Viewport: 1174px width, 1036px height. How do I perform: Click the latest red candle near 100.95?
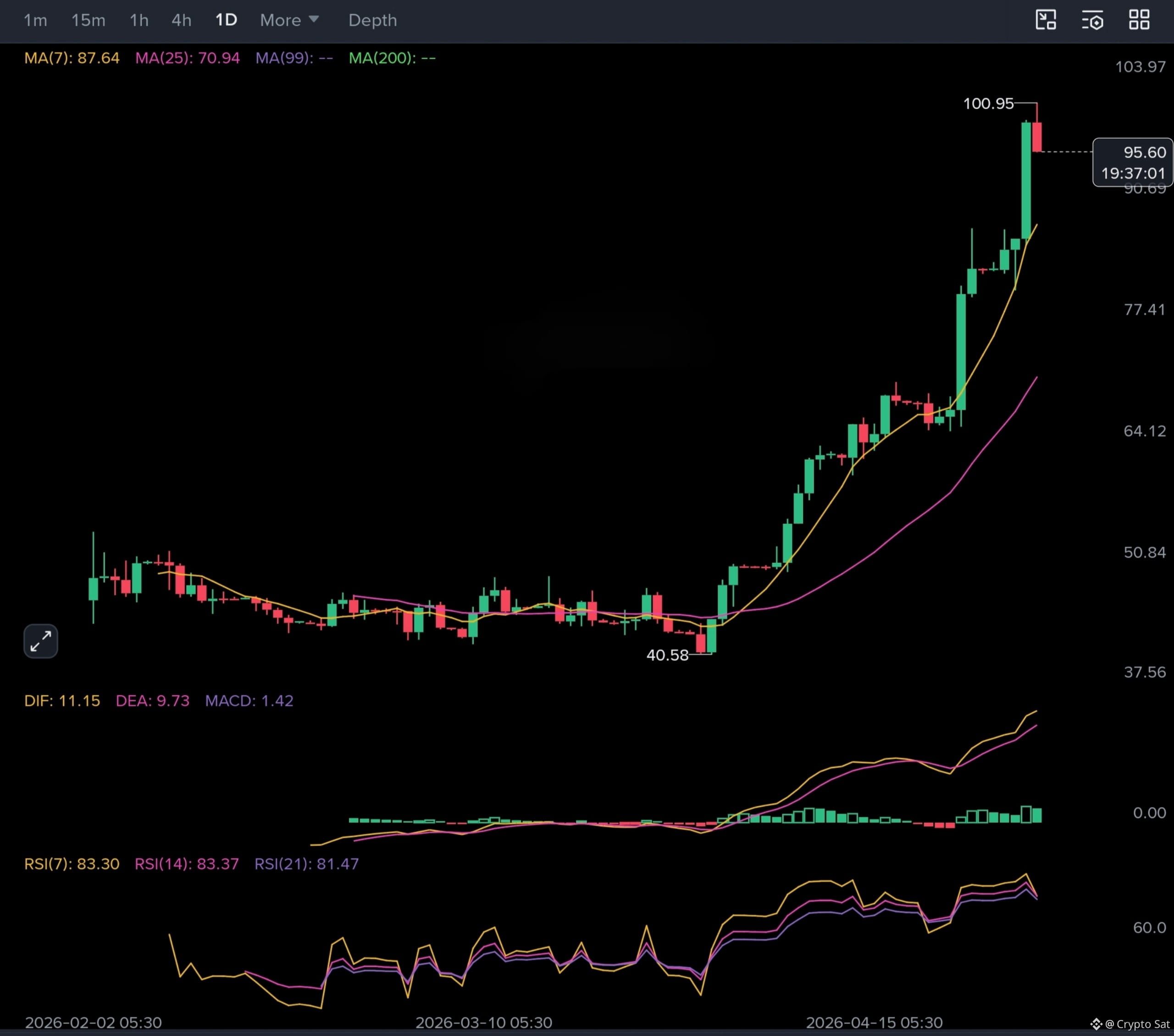tap(1037, 137)
